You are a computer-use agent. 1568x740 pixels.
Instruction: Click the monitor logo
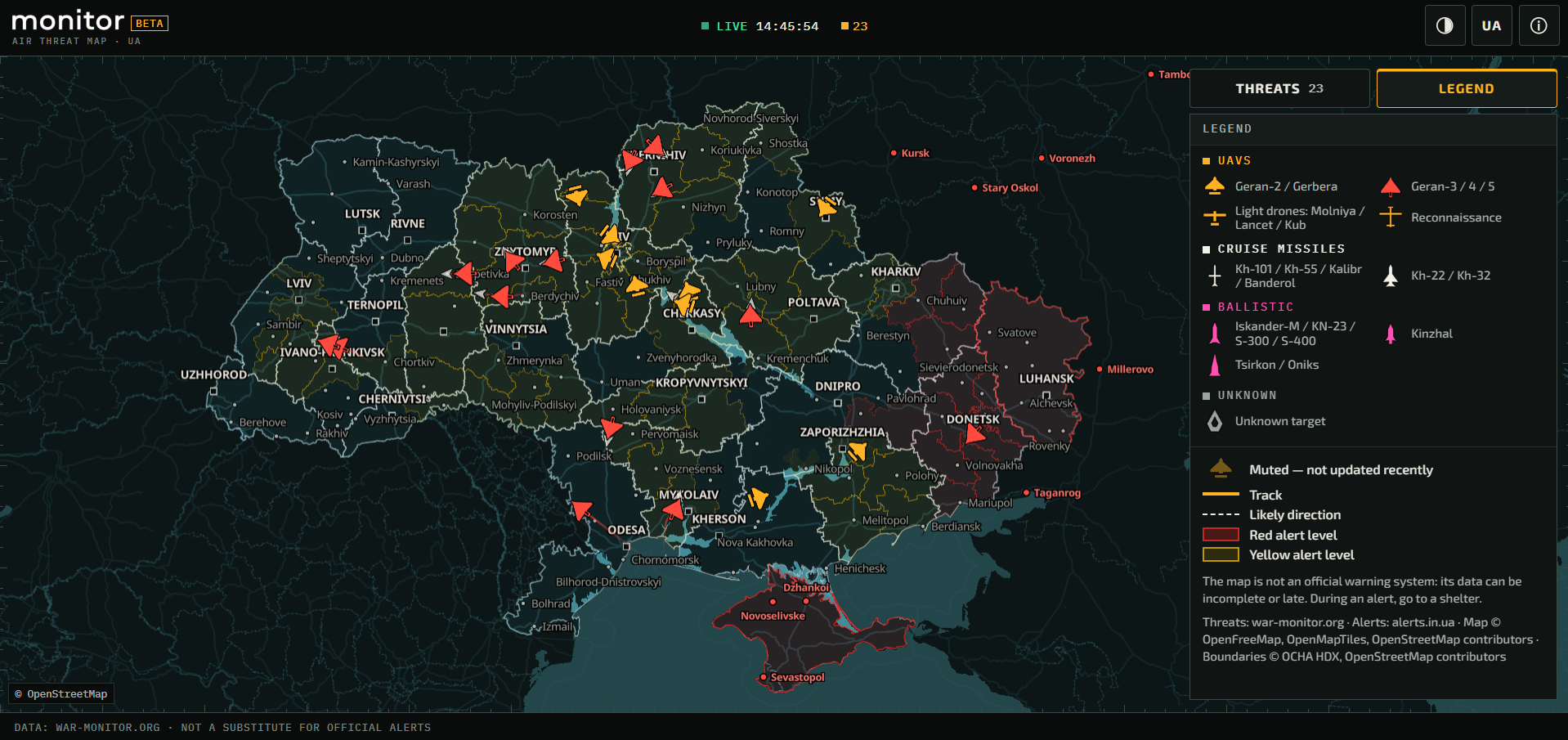[x=68, y=20]
